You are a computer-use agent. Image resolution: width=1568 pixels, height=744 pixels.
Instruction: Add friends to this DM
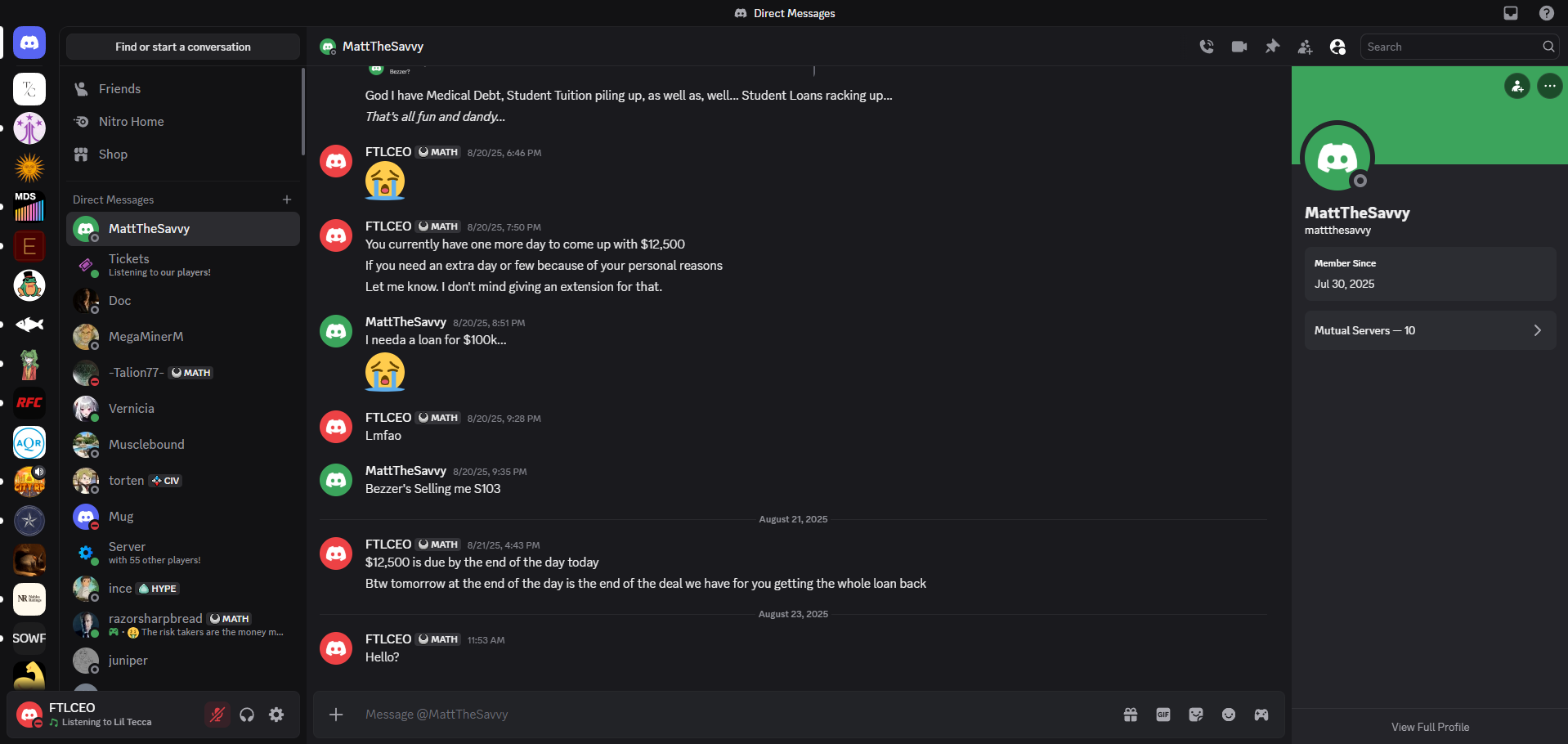[x=1305, y=47]
